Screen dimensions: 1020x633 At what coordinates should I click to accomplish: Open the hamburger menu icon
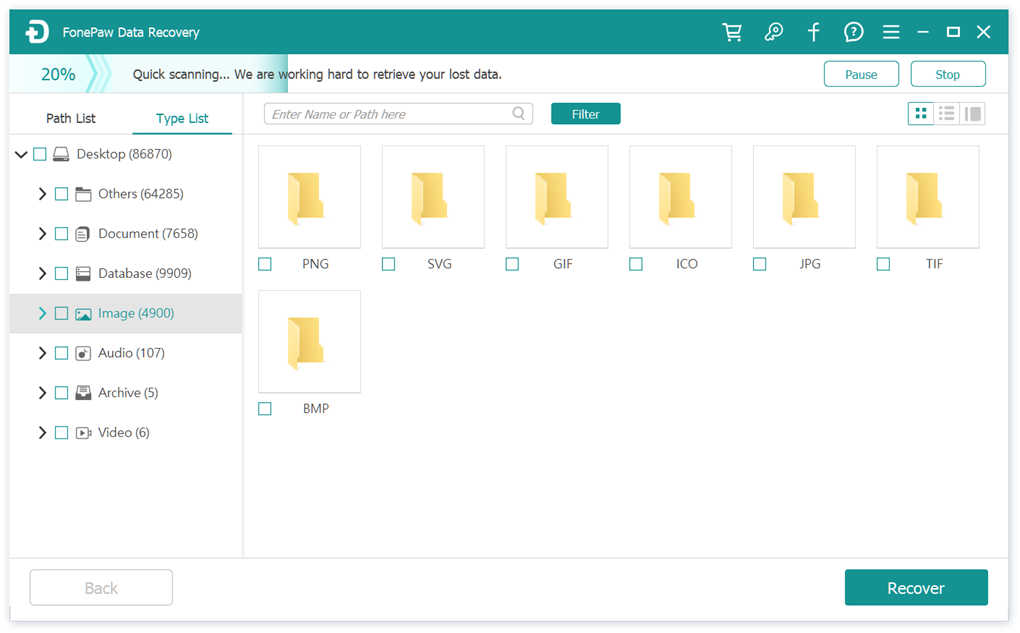pos(891,32)
